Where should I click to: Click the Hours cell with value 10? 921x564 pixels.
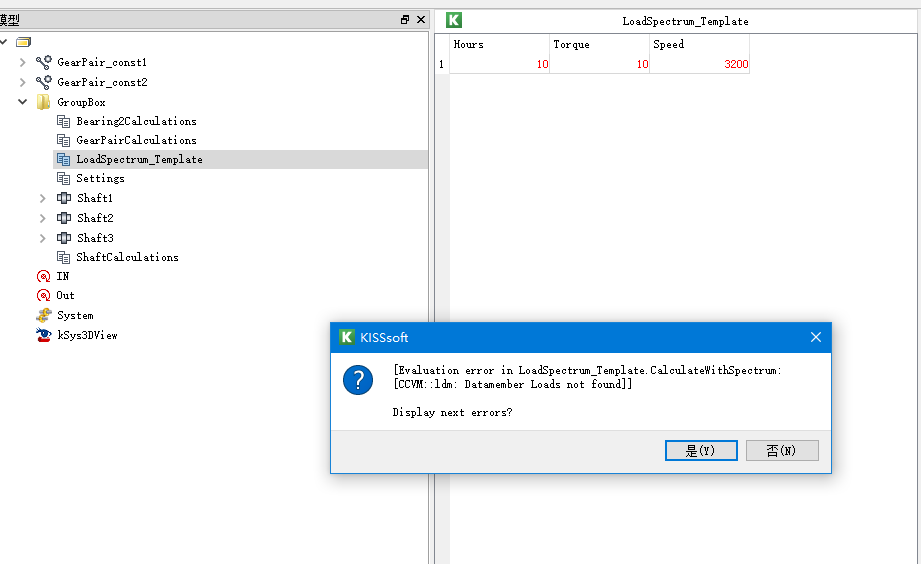pos(499,64)
